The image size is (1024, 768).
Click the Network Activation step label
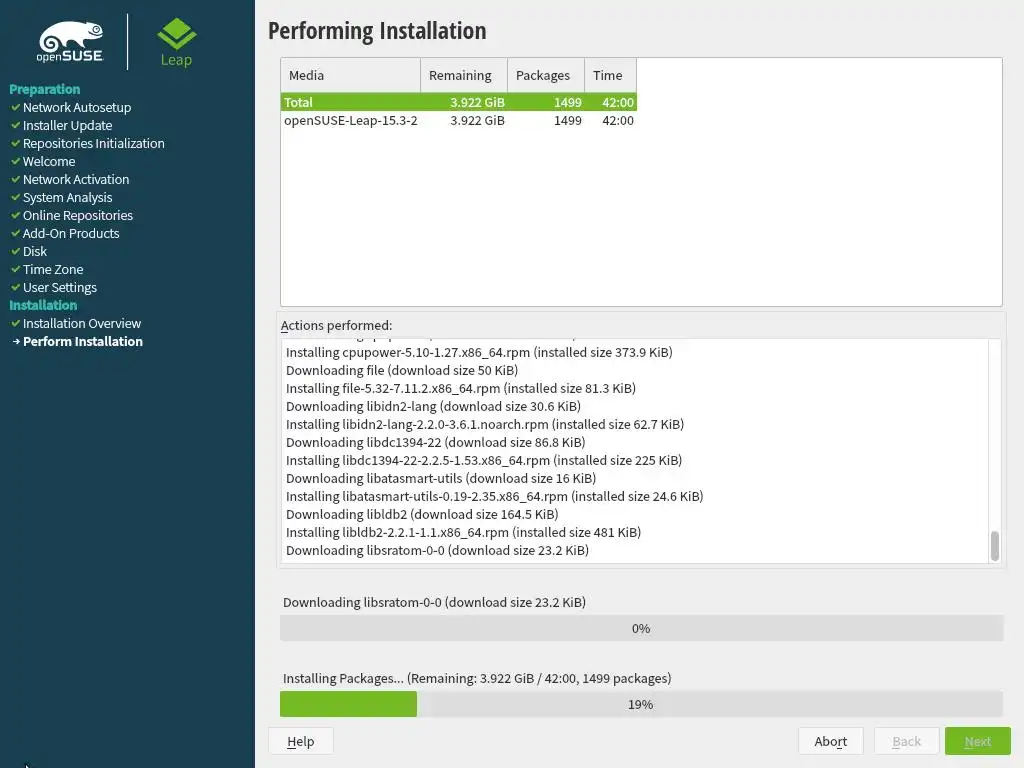pos(76,179)
